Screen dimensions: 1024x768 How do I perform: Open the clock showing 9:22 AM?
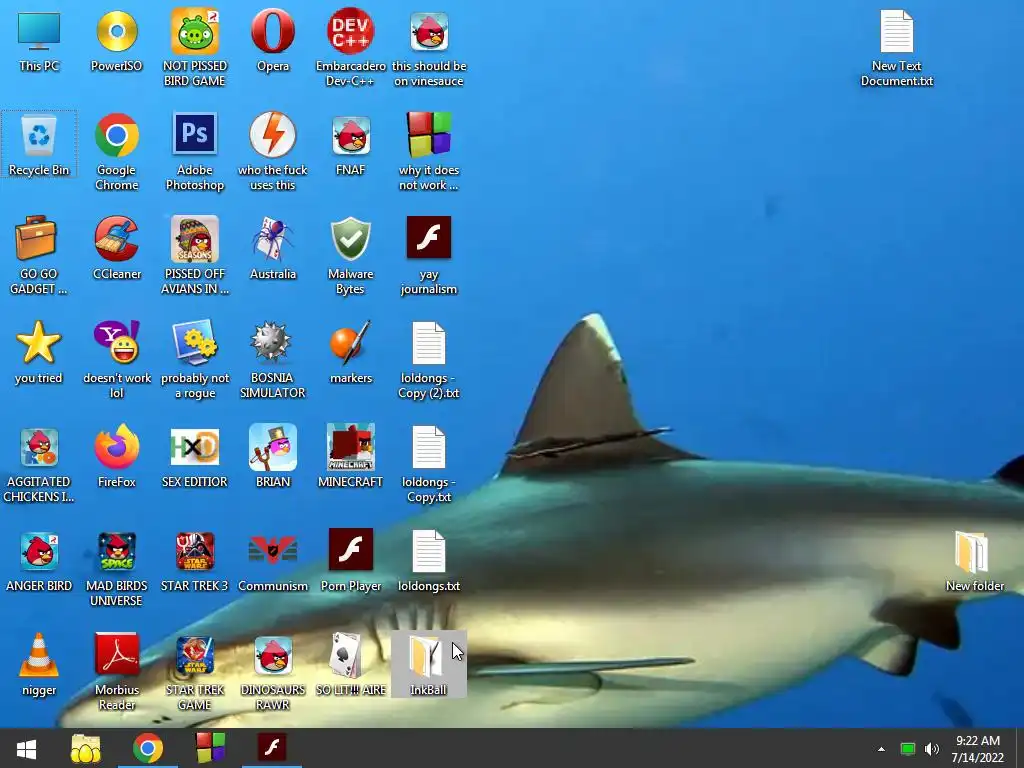(x=978, y=749)
